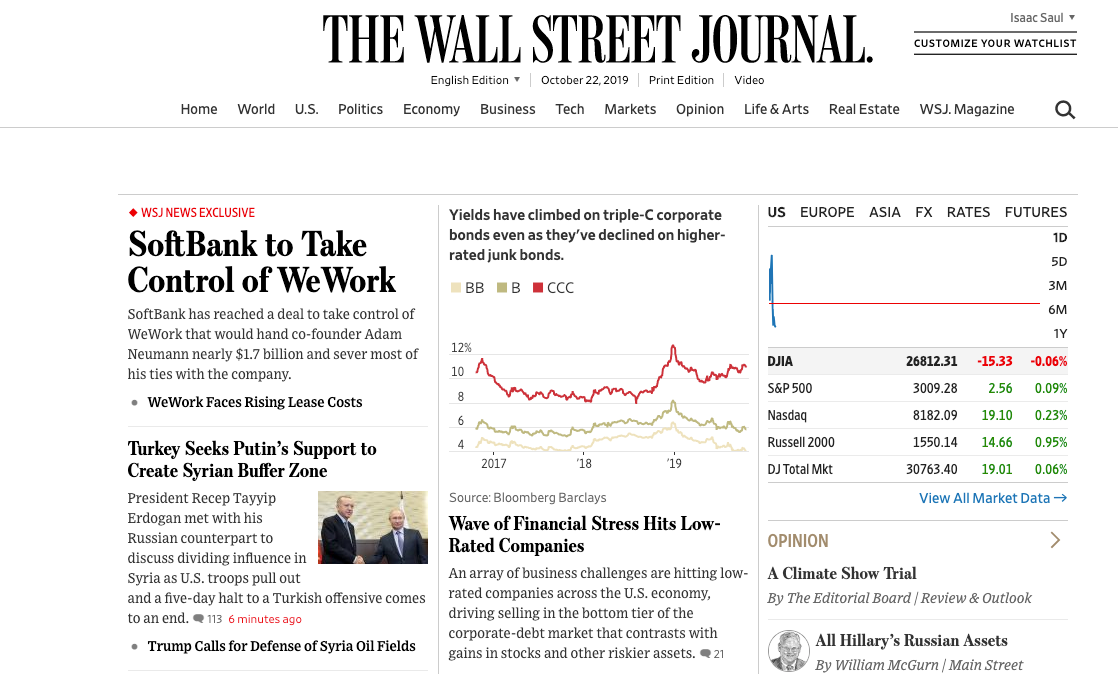Click the red WSJ News Exclusive diamond
Image resolution: width=1118 pixels, height=674 pixels.
pos(133,213)
